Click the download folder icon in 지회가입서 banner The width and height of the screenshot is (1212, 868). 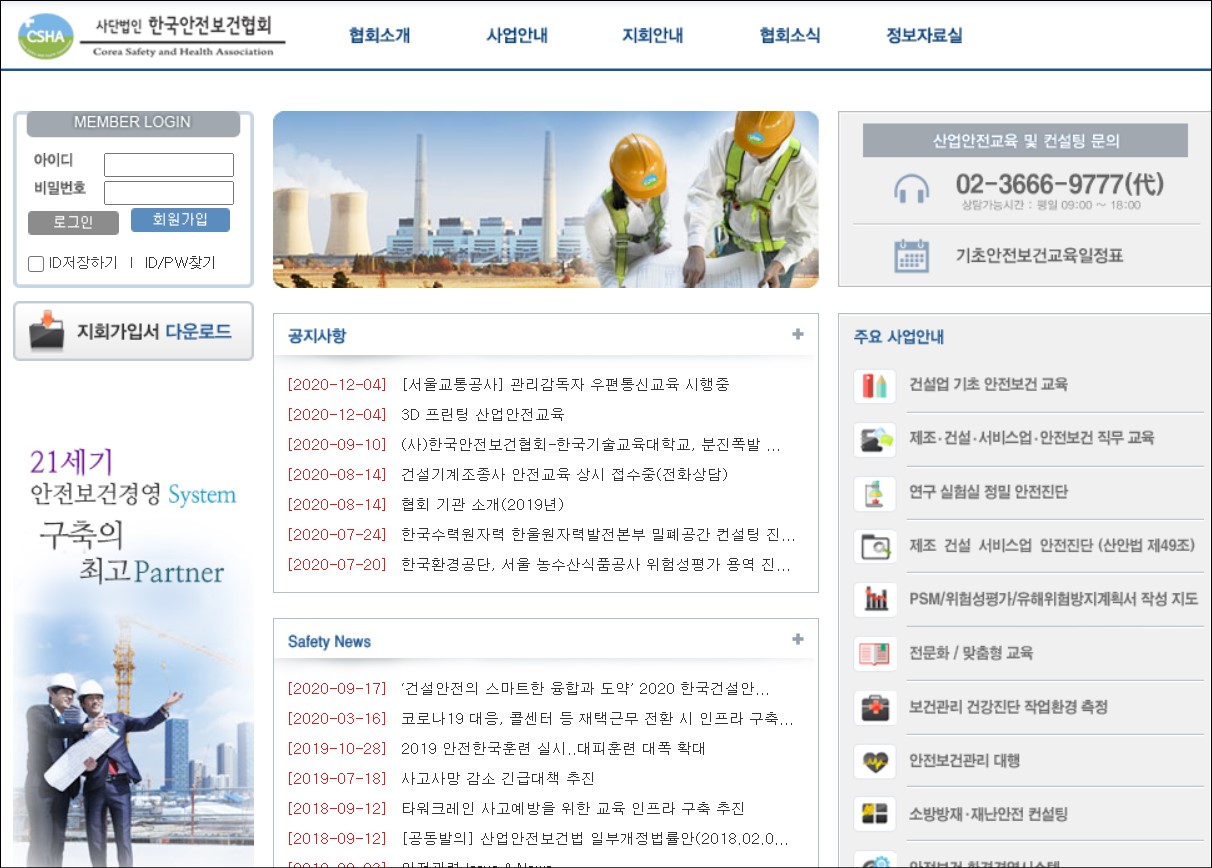pos(47,330)
